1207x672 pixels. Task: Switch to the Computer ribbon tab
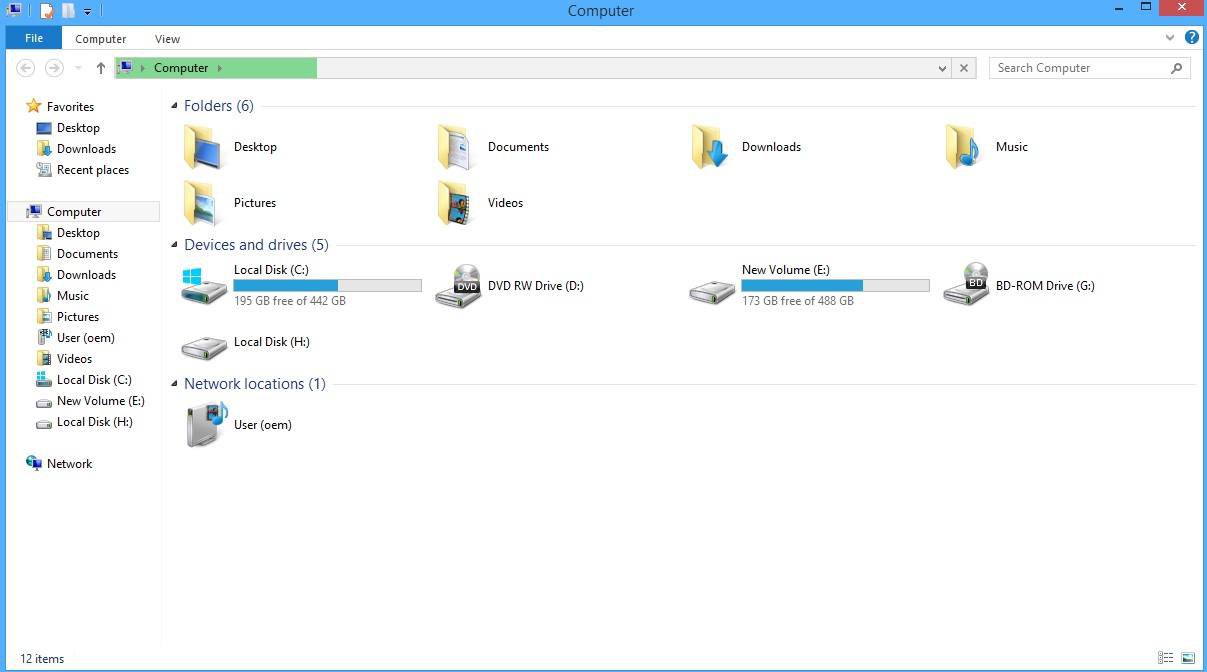(x=101, y=39)
